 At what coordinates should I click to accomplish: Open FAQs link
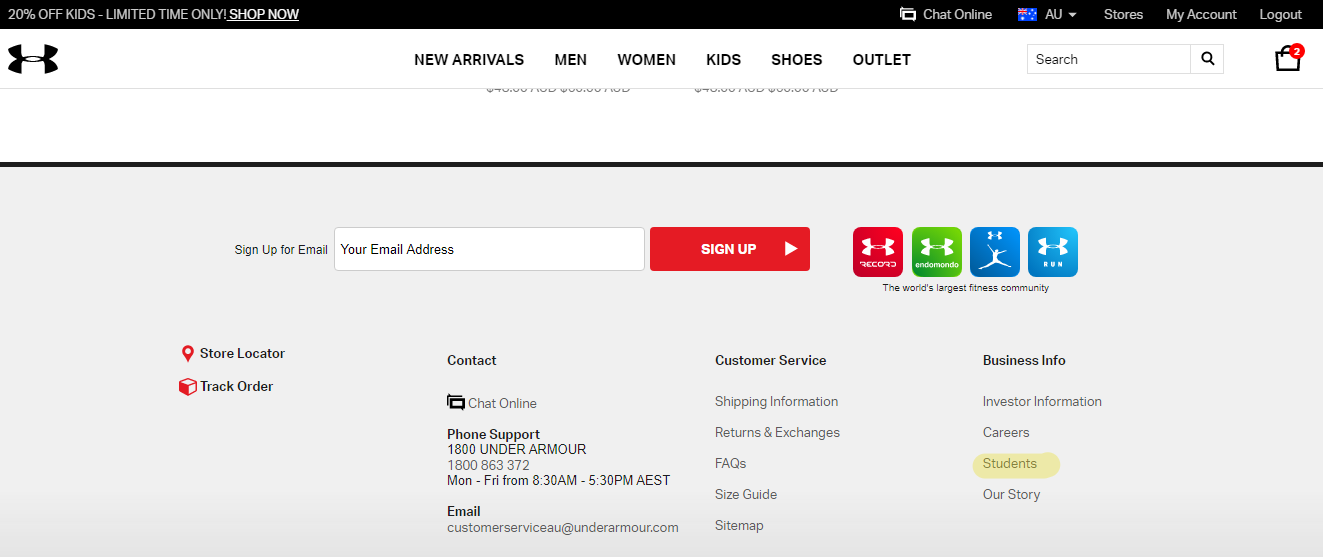point(731,463)
